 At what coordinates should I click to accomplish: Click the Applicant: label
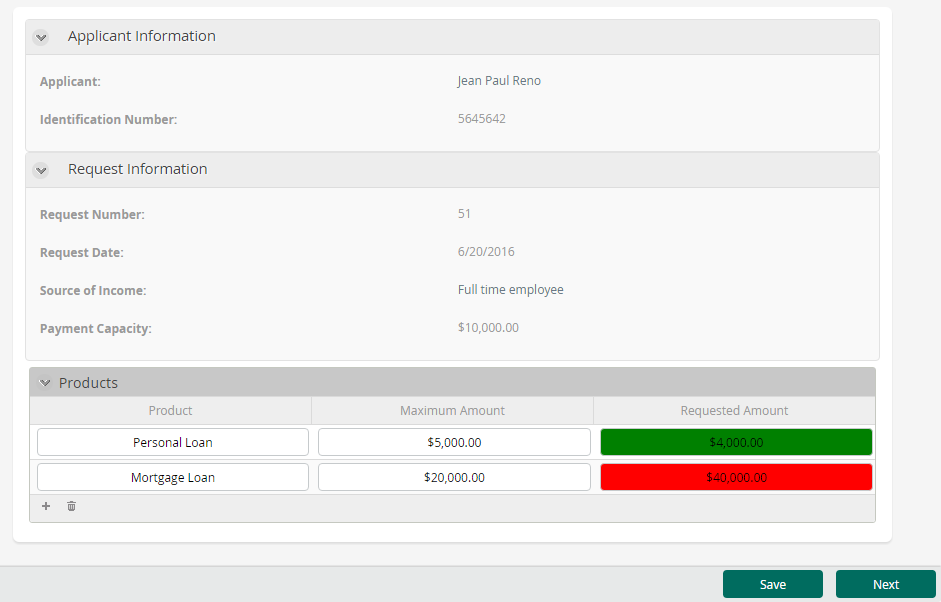(x=70, y=82)
